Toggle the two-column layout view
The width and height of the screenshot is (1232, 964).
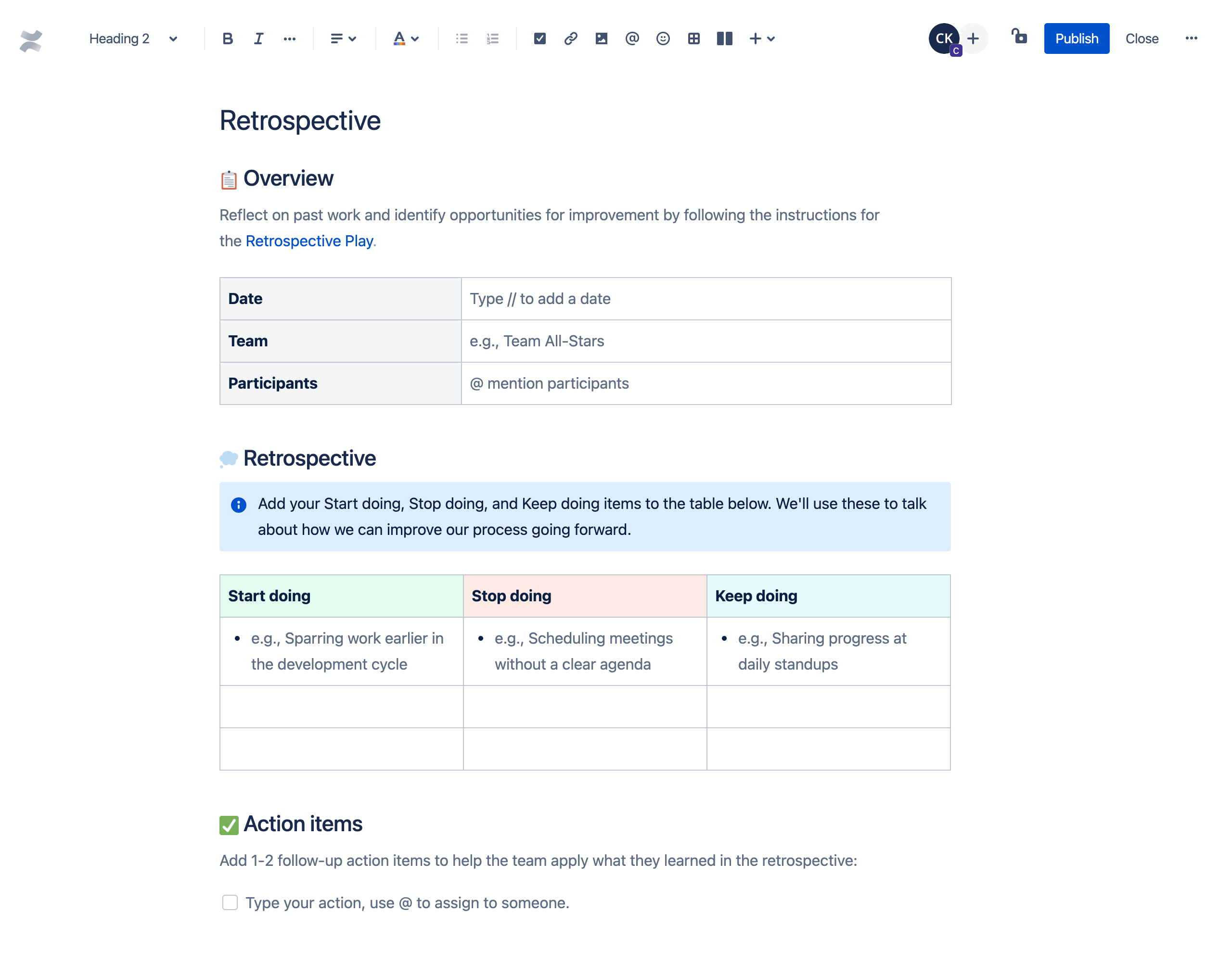(724, 39)
